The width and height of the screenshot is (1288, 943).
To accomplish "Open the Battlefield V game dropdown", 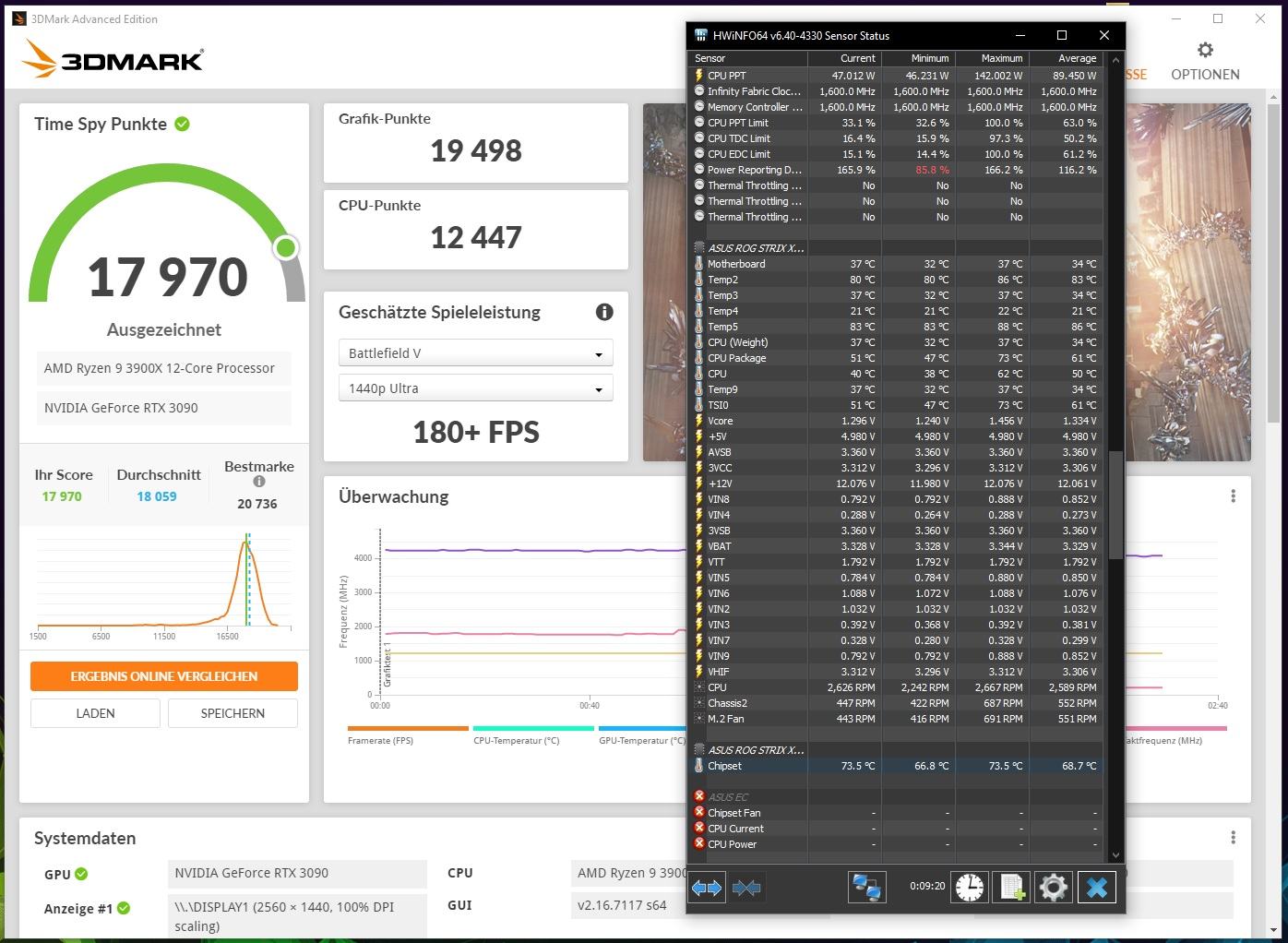I will (x=476, y=353).
